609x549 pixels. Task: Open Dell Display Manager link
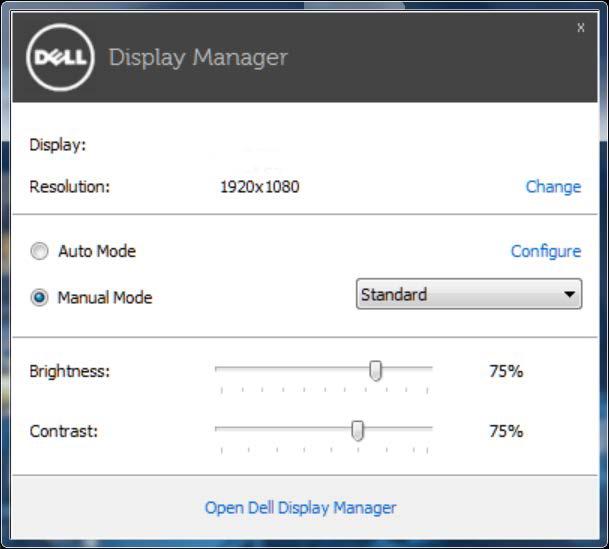click(x=300, y=507)
